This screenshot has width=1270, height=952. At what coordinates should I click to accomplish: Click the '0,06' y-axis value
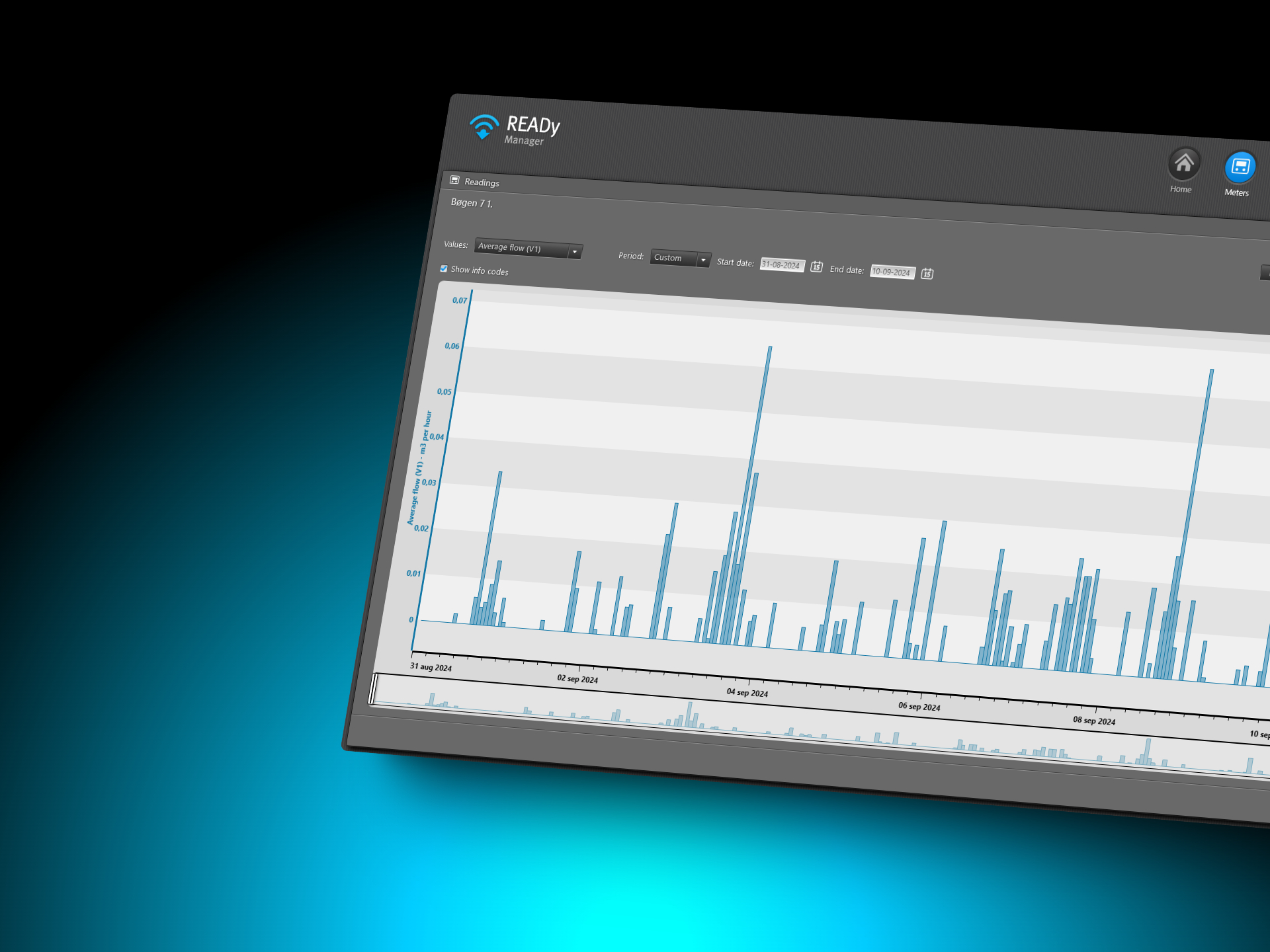tap(452, 346)
